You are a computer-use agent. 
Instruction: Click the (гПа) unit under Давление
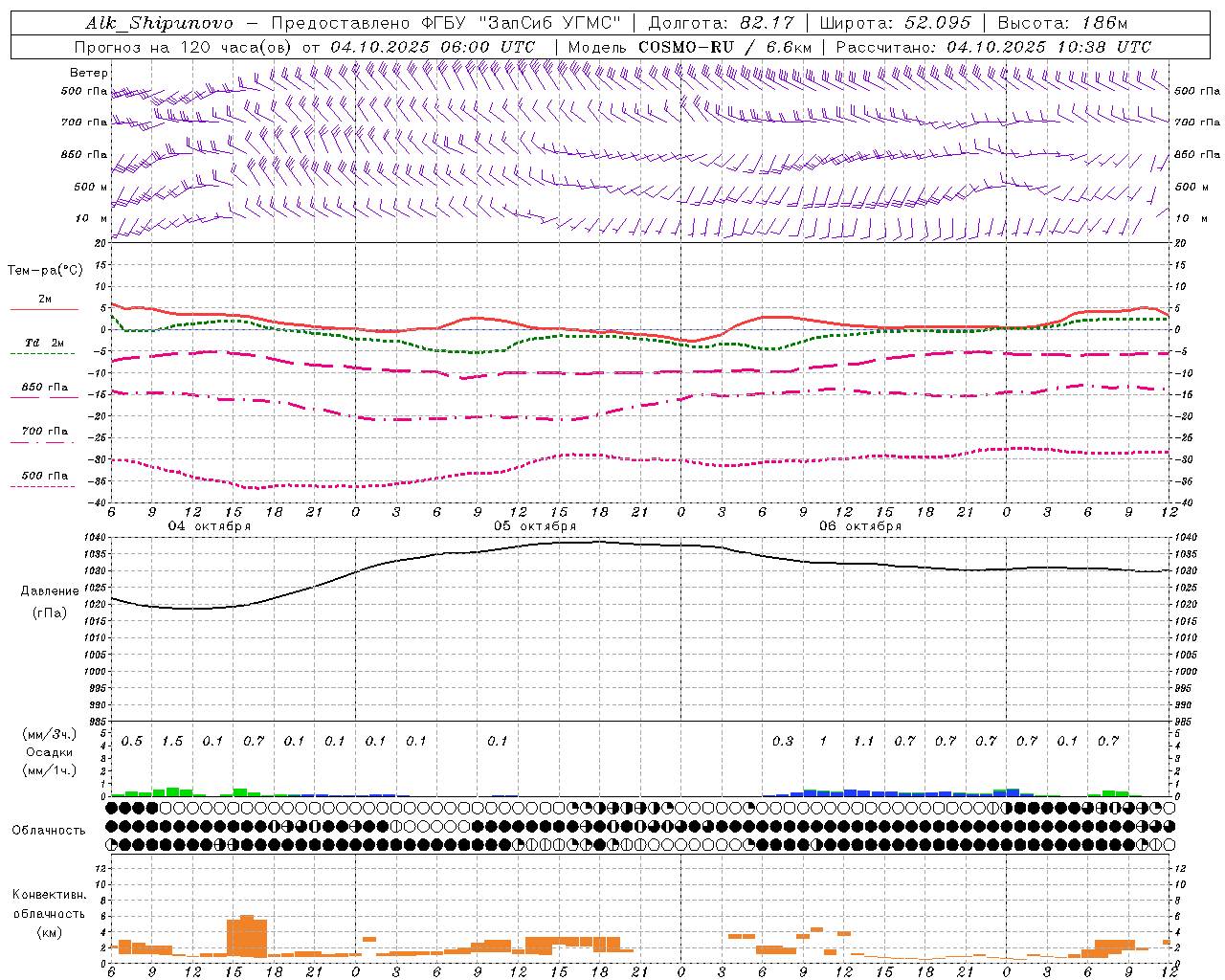click(50, 613)
